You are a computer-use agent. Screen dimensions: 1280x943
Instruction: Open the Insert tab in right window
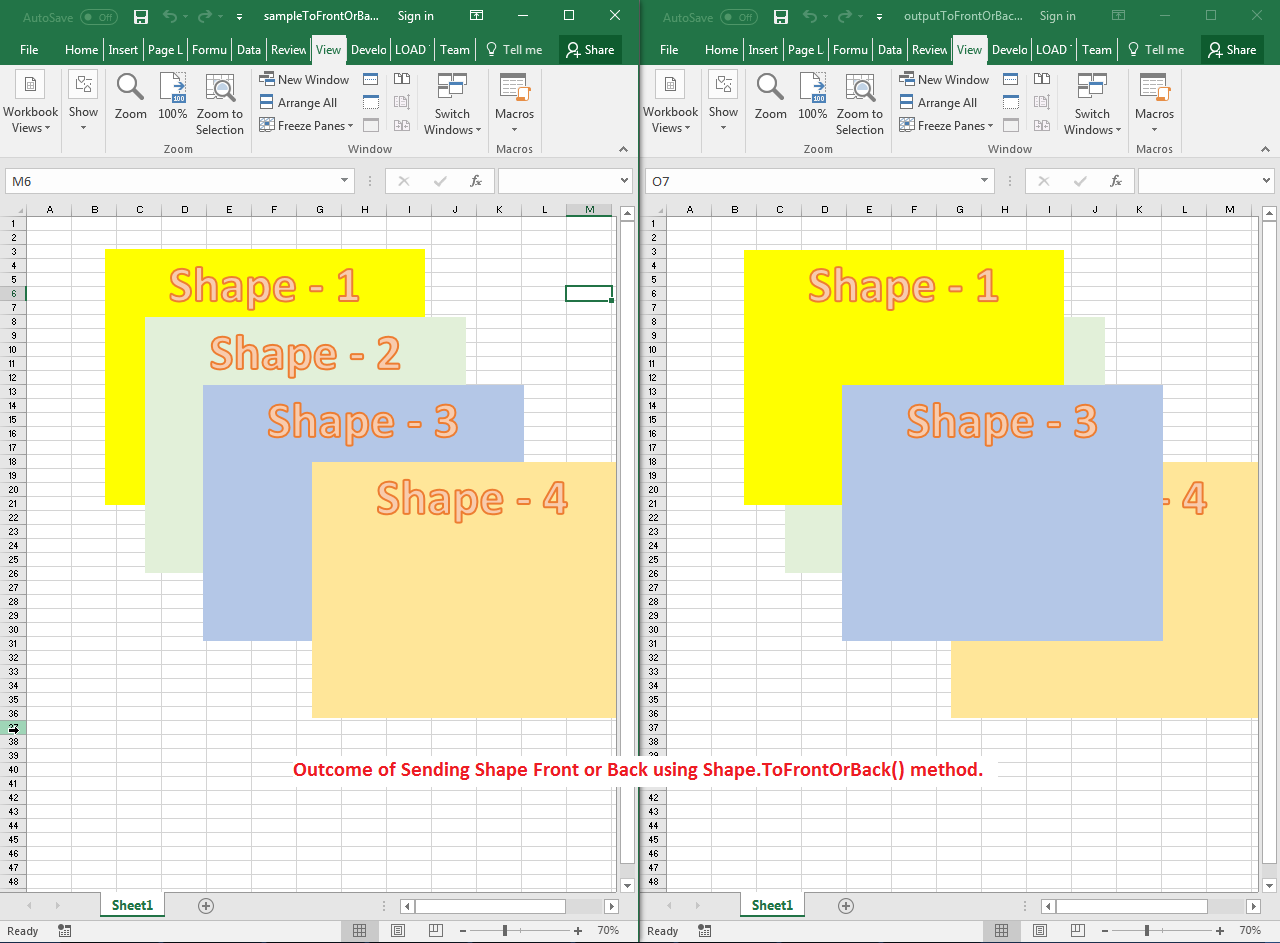pos(763,50)
